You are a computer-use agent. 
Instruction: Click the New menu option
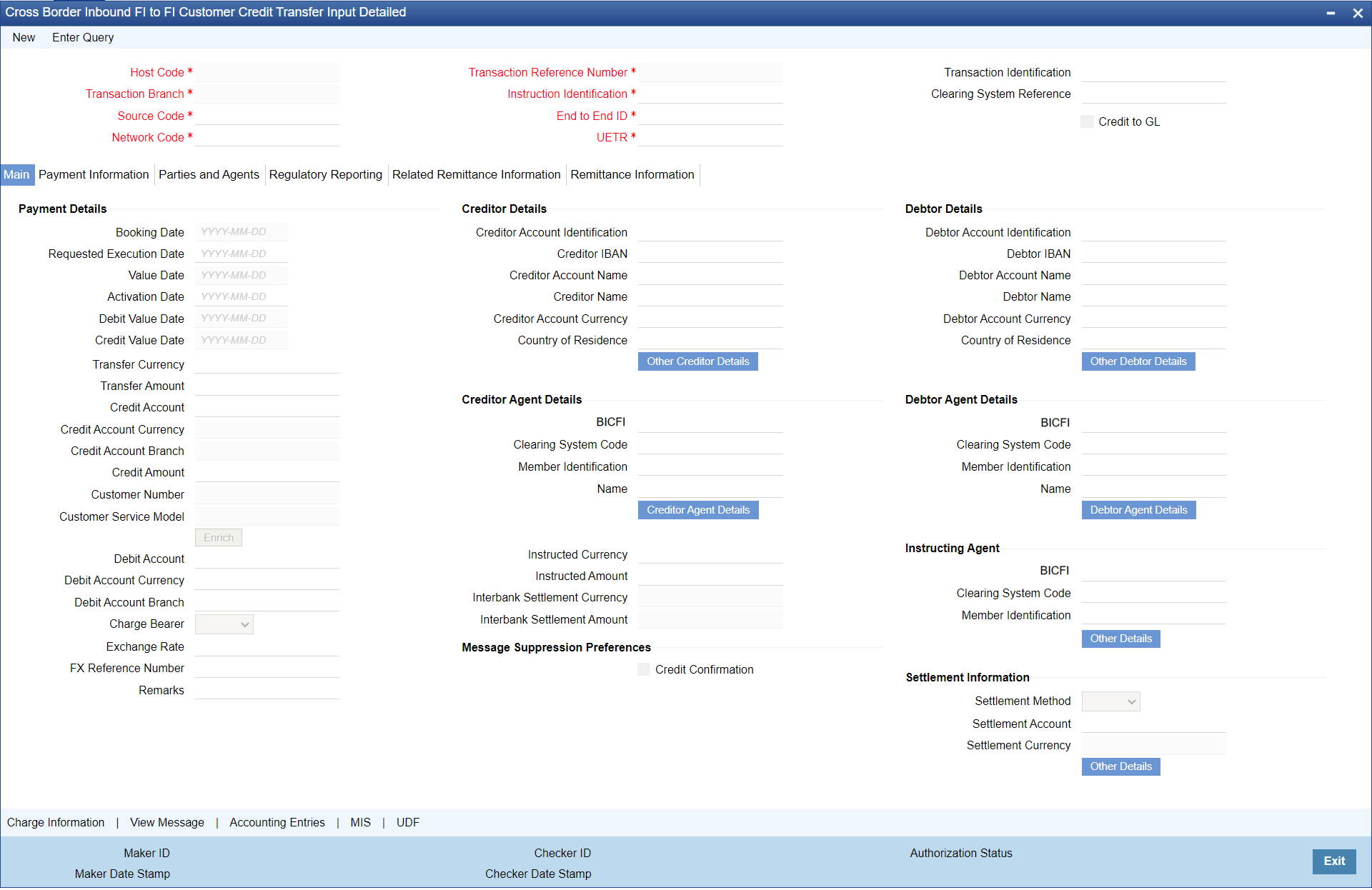click(x=24, y=37)
